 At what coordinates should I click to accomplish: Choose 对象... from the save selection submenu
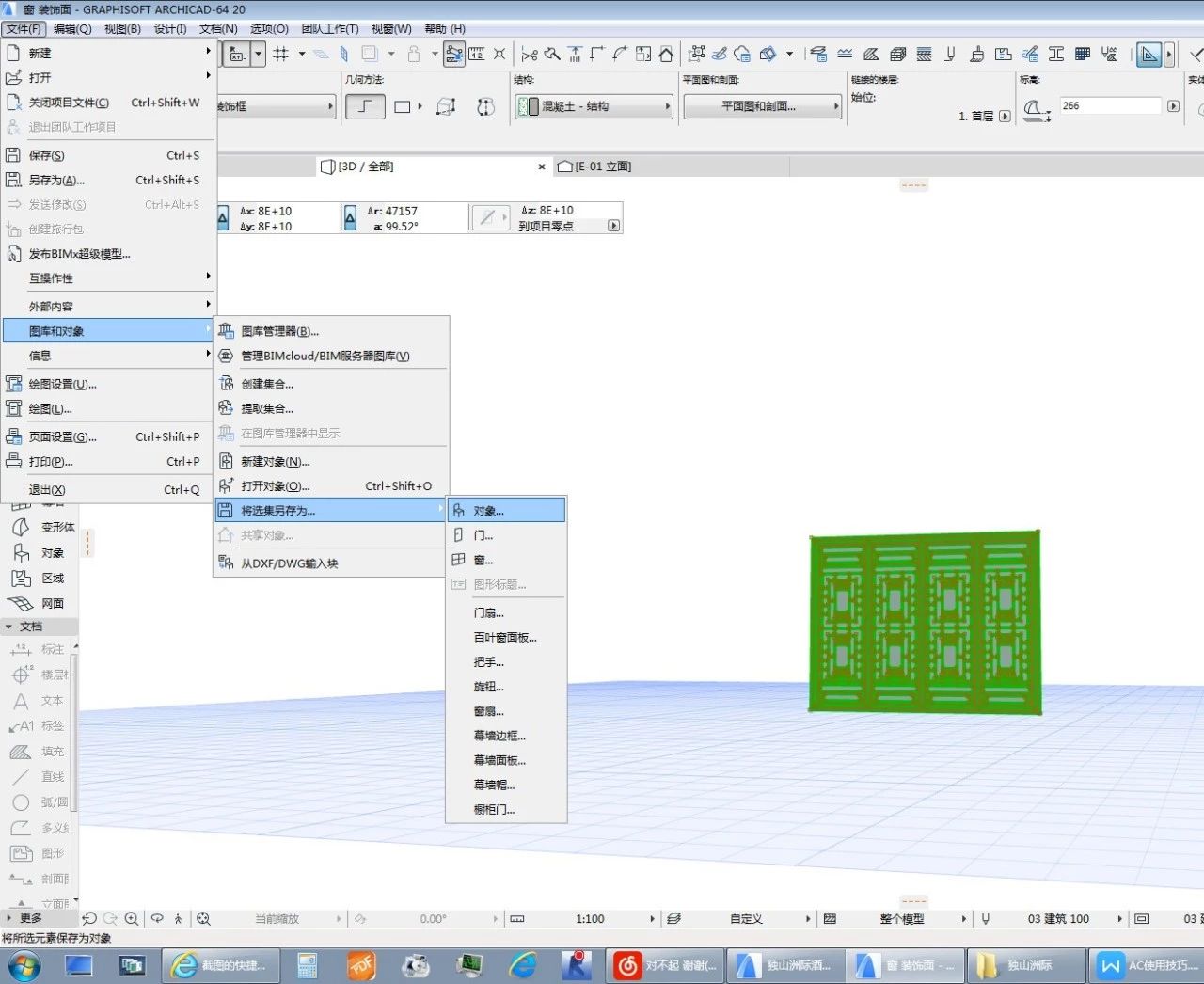(x=506, y=511)
